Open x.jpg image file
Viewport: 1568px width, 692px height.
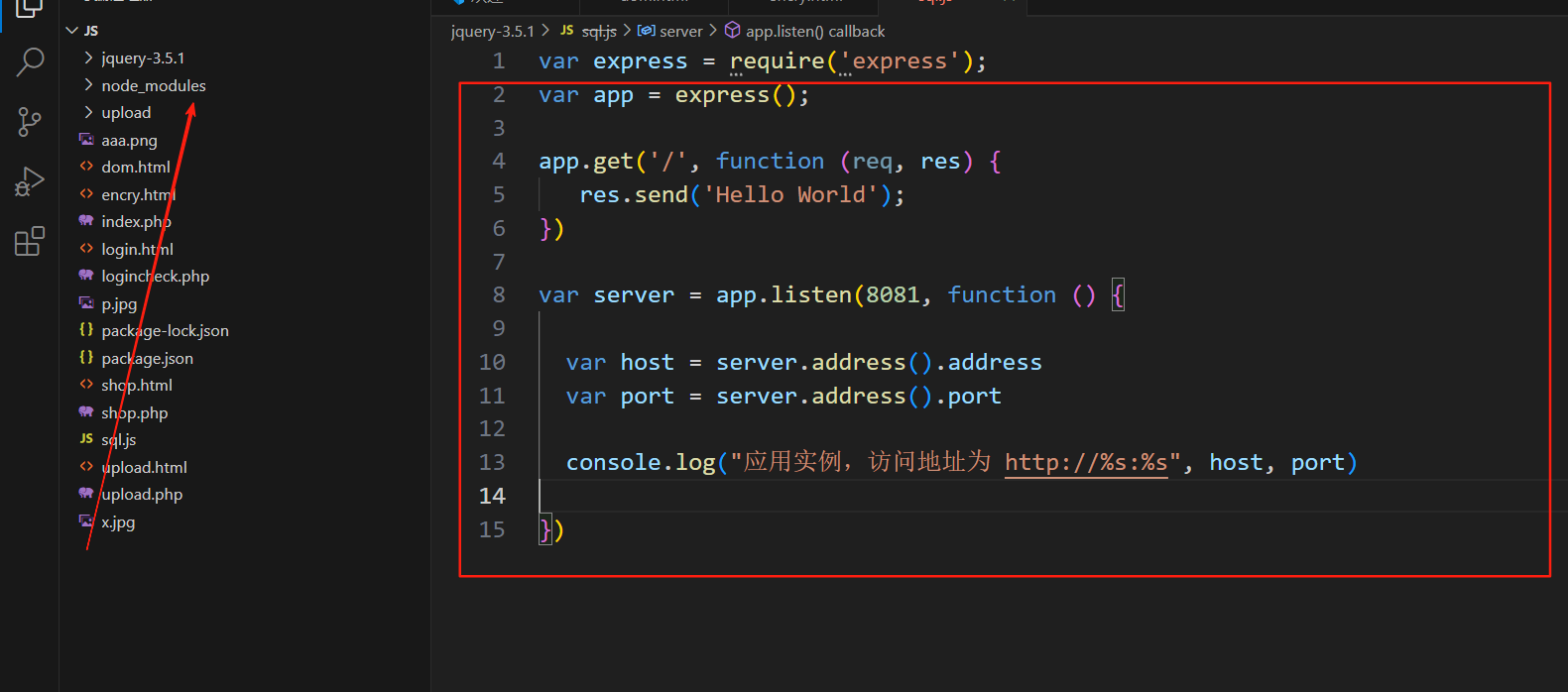(118, 522)
